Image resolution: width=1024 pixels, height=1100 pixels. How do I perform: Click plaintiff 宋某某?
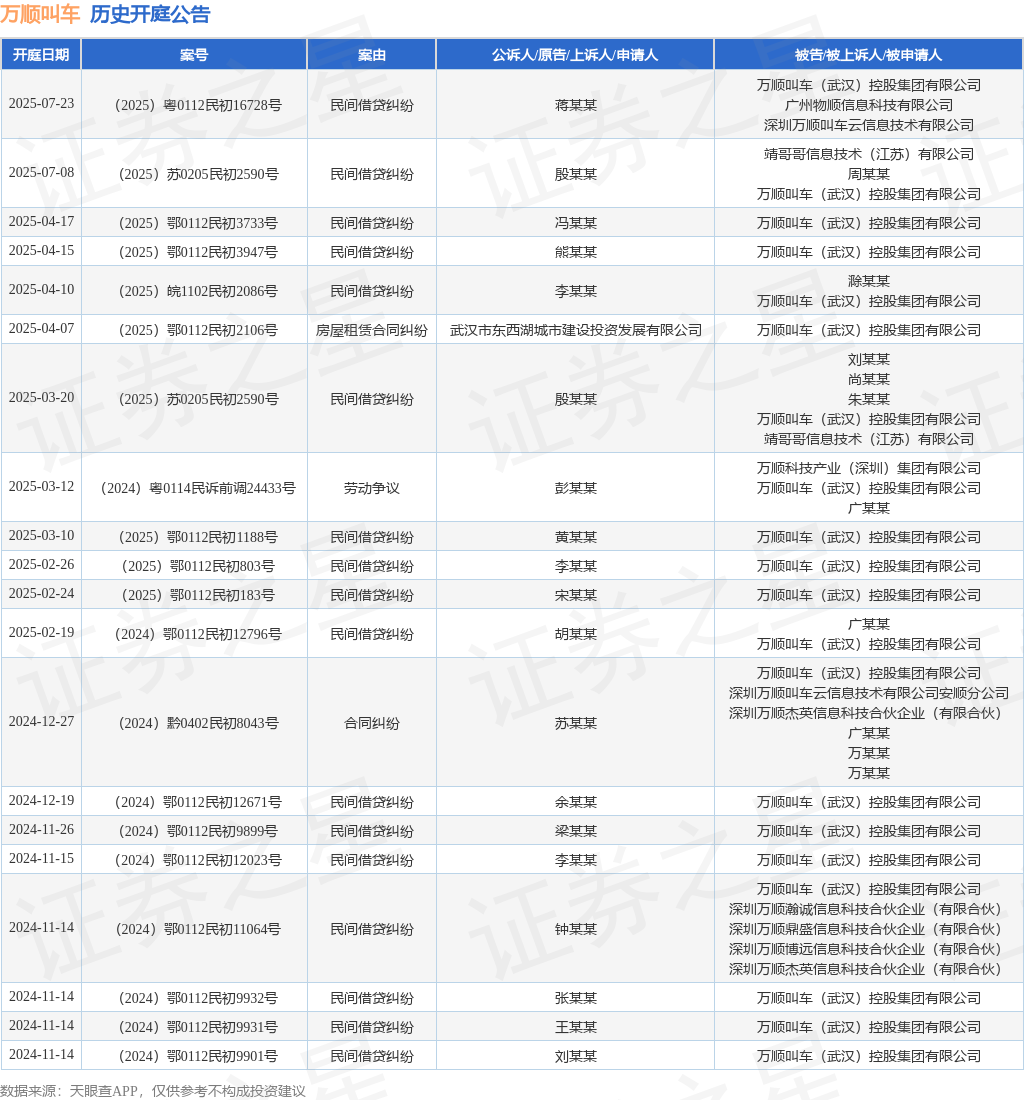(x=576, y=595)
